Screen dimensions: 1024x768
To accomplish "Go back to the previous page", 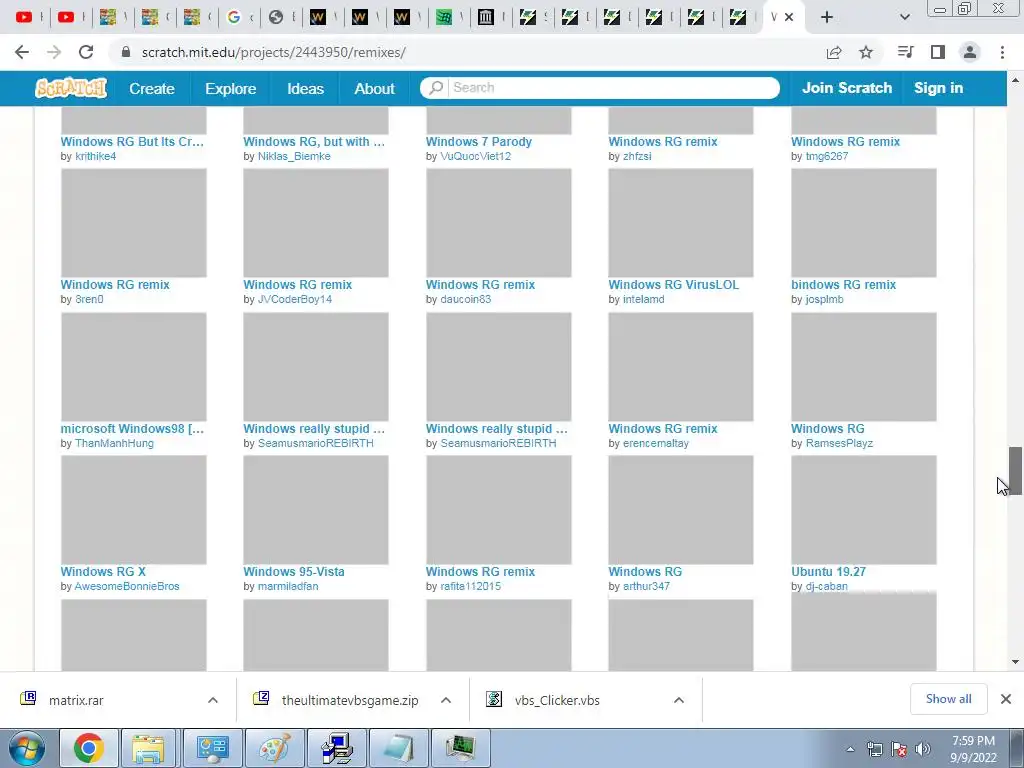I will click(x=22, y=52).
